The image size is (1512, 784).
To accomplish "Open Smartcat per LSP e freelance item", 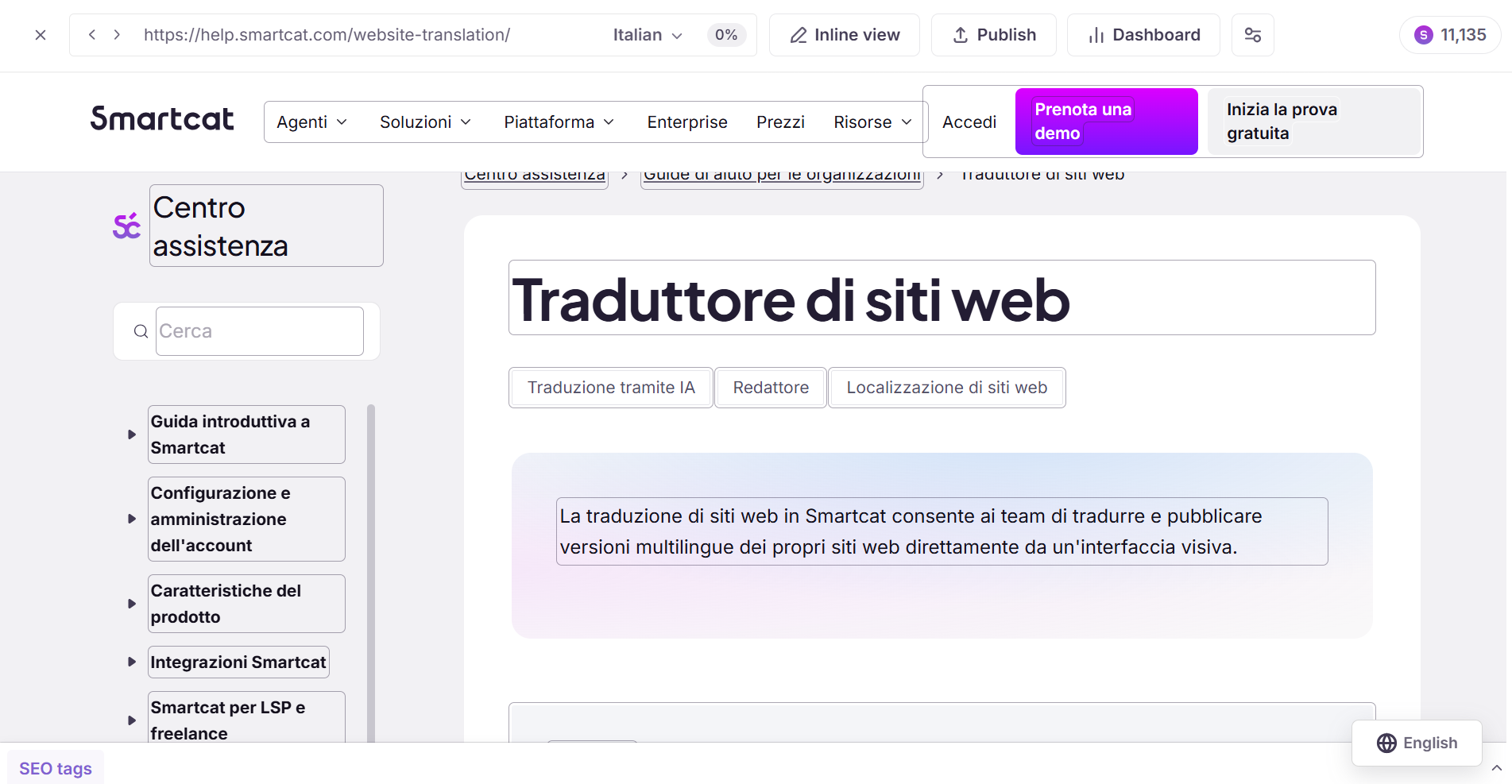I will point(246,719).
